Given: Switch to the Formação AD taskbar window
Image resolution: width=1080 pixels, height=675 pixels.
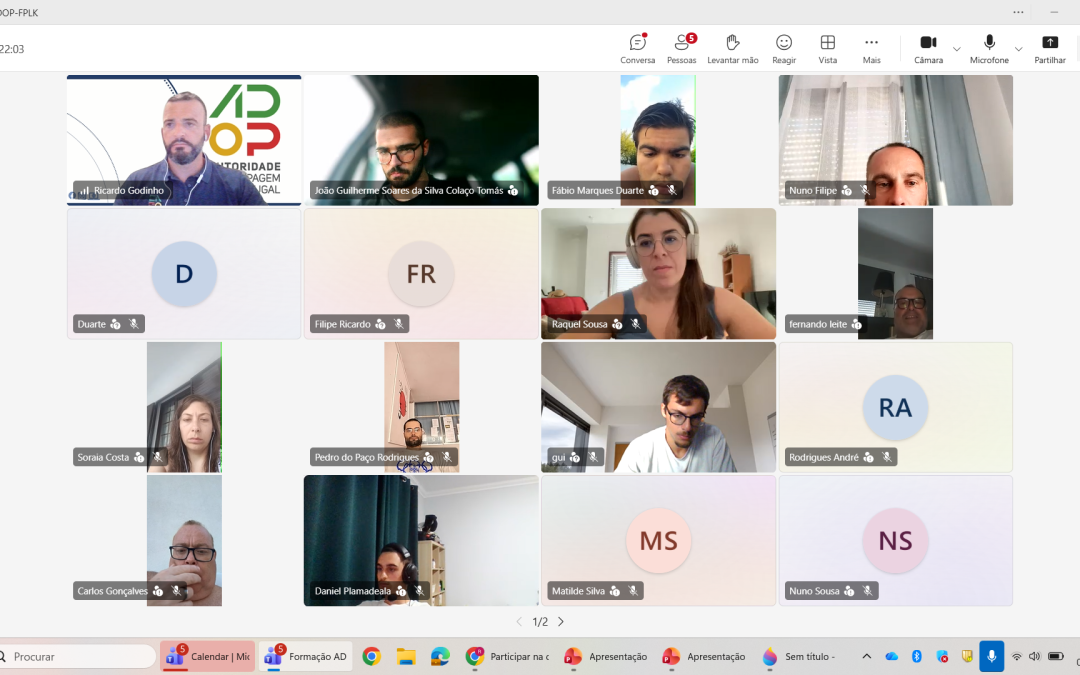Looking at the screenshot, I should pos(306,656).
